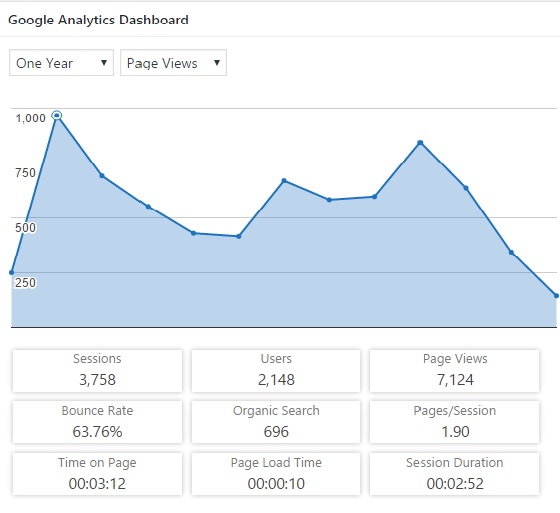560x513 pixels.
Task: Click the lowest mid-chart point near 420
Action: [239, 236]
